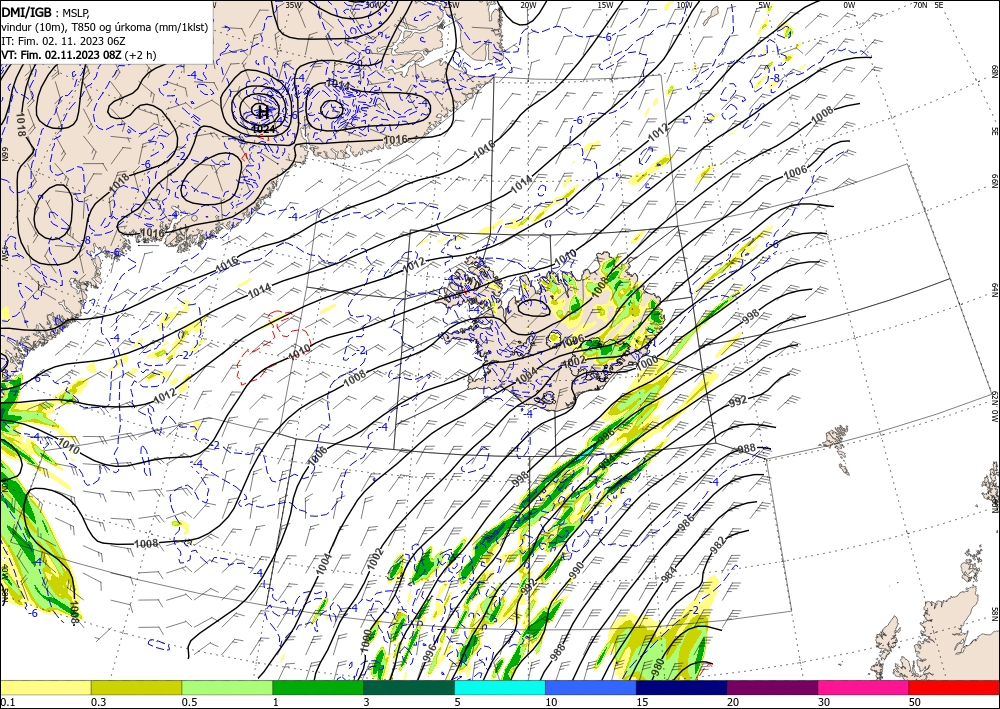Click the red dashed contour southwest of Iceland
Image resolution: width=1000 pixels, height=709 pixels.
coord(273,347)
